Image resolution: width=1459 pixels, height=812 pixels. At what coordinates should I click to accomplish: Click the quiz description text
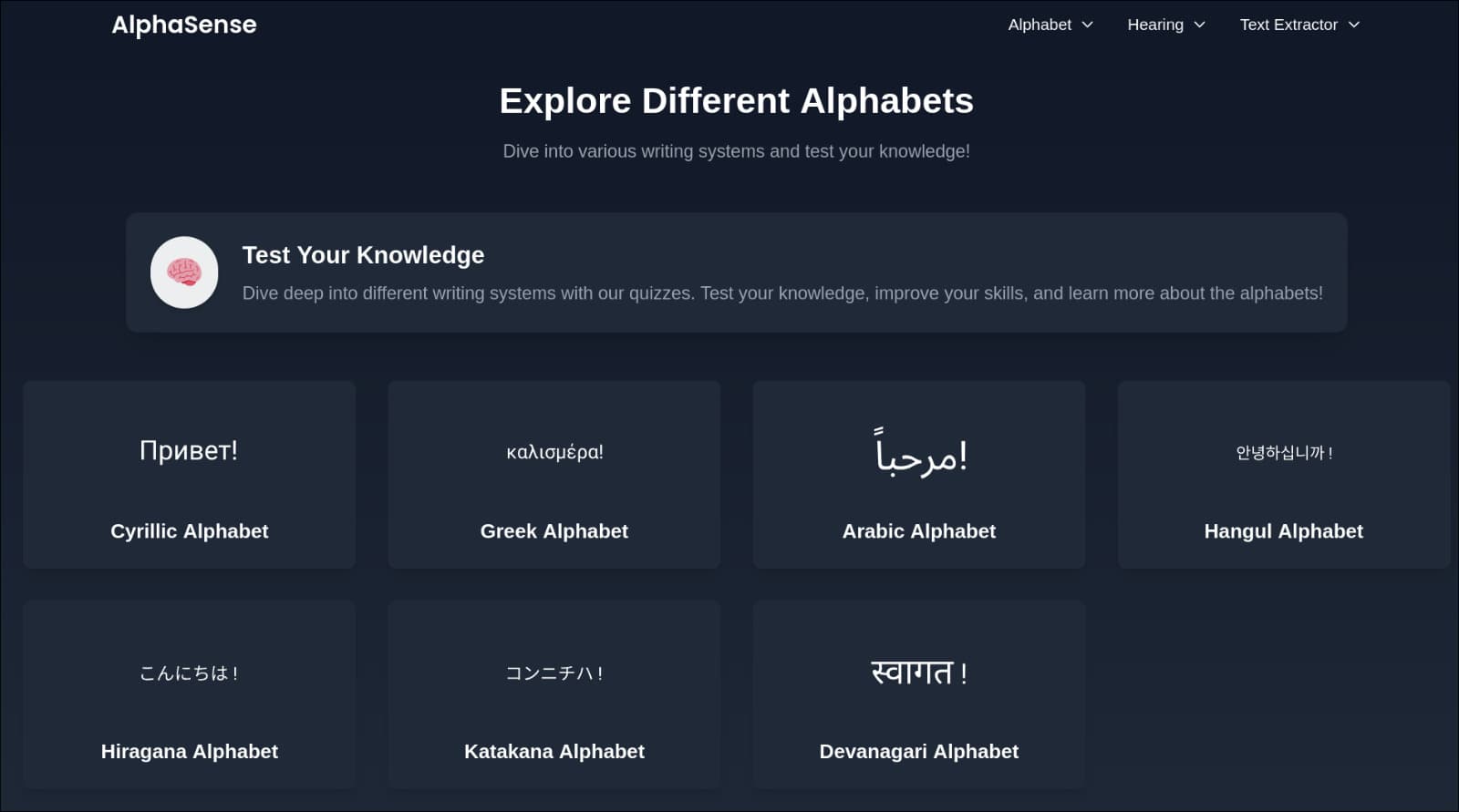(782, 293)
